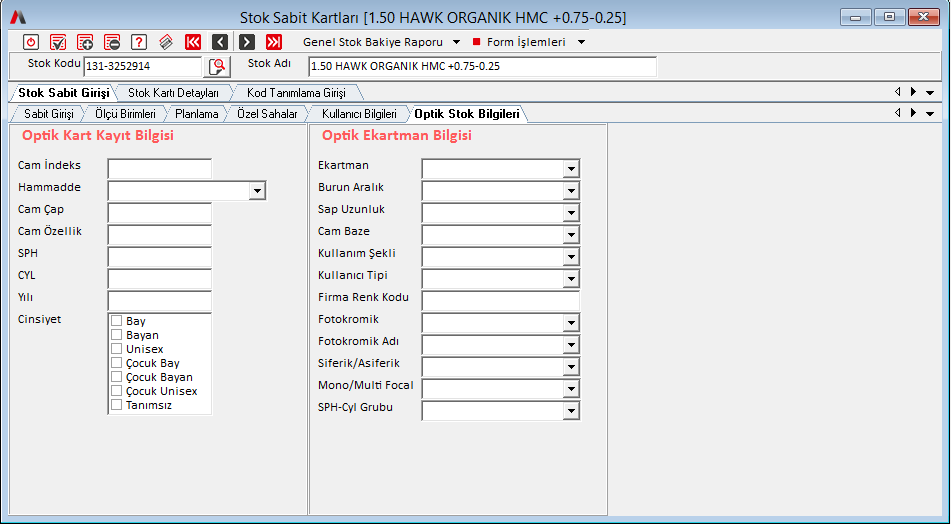This screenshot has height=524, width=951.
Task: Click red square icon beside Form İşlemleri
Action: [x=476, y=42]
